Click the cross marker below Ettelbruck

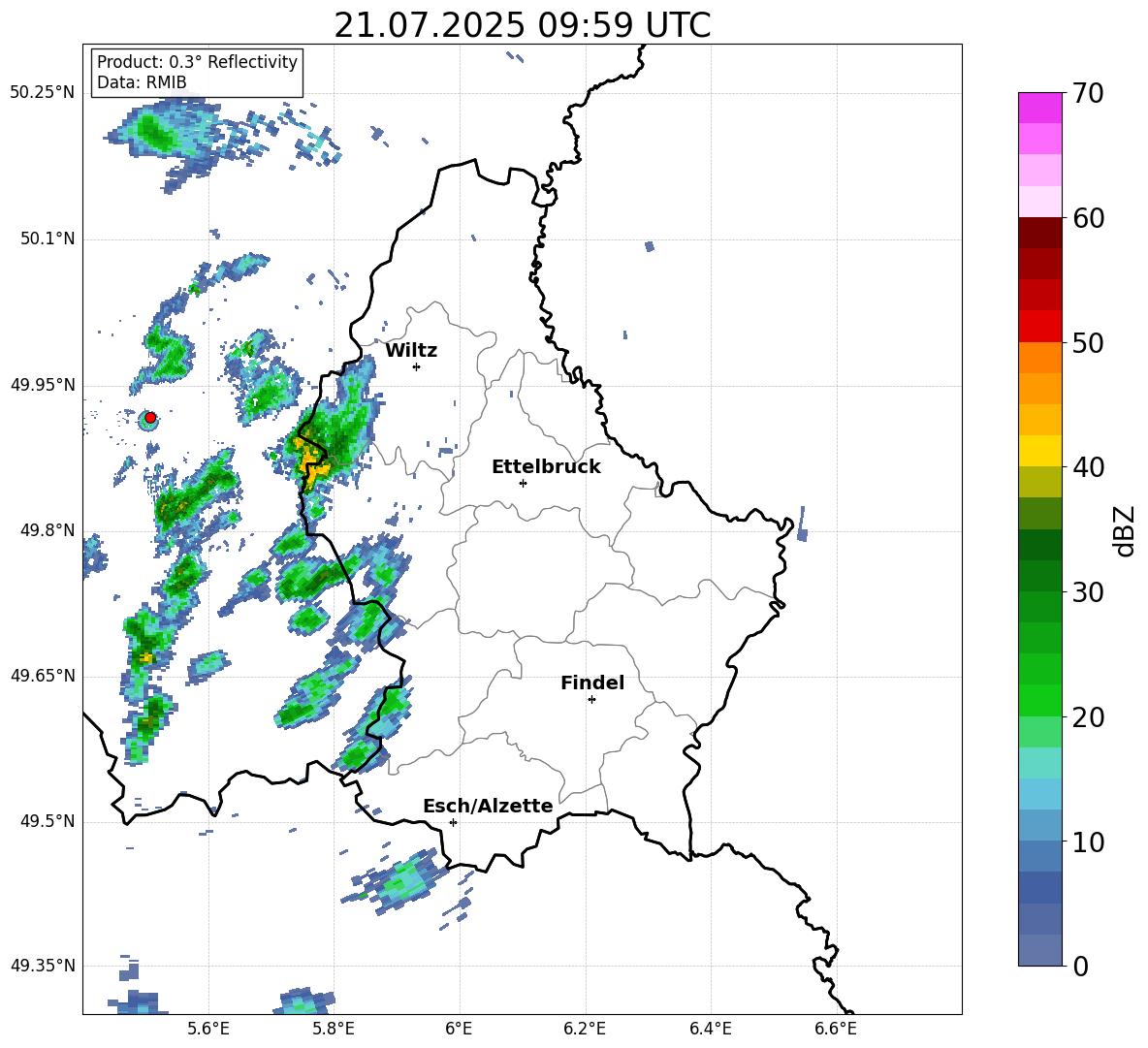523,483
